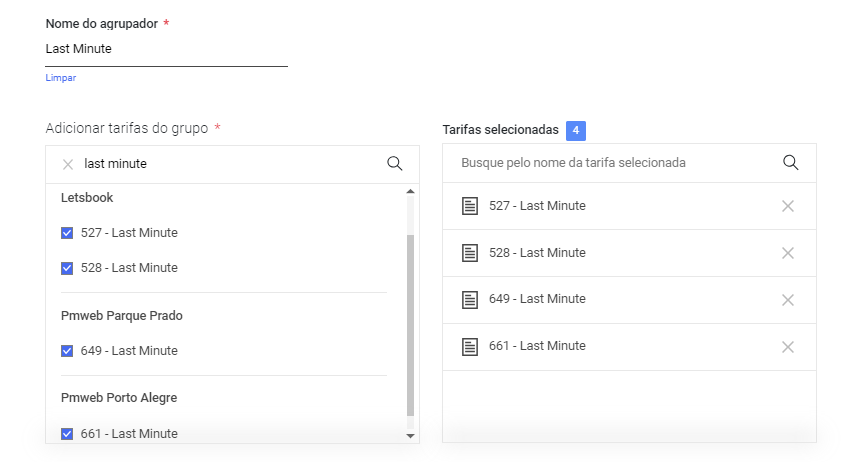
Task: Click the Limpar link under the name field
Action: (60, 78)
